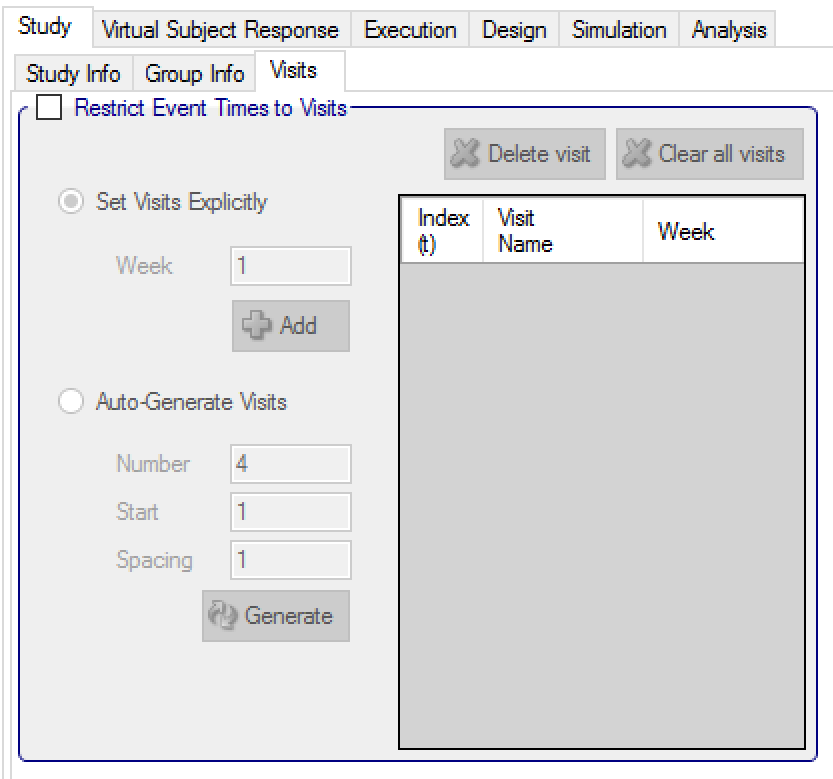Open the Study Info sub-tab
The height and width of the screenshot is (779, 833).
pos(73,74)
